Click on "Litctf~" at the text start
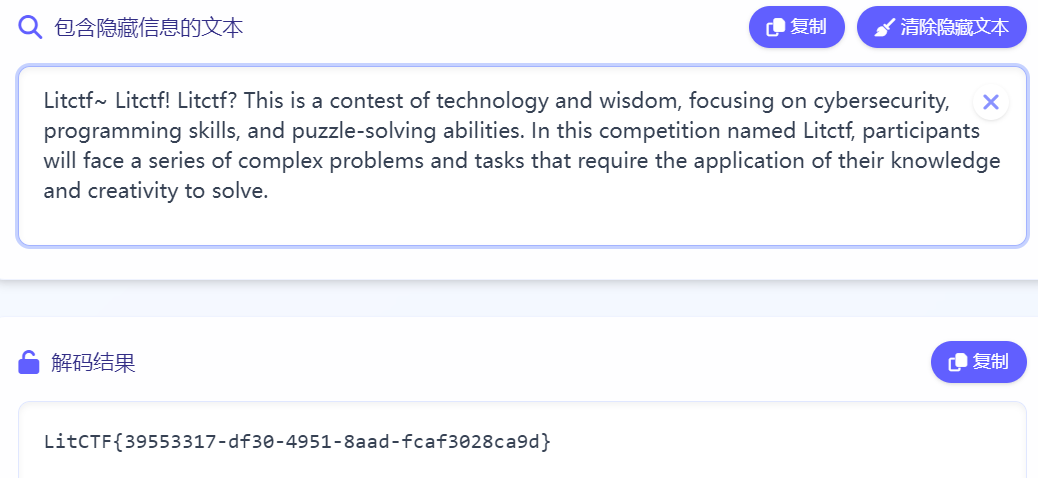This screenshot has height=478, width=1038. tap(74, 101)
